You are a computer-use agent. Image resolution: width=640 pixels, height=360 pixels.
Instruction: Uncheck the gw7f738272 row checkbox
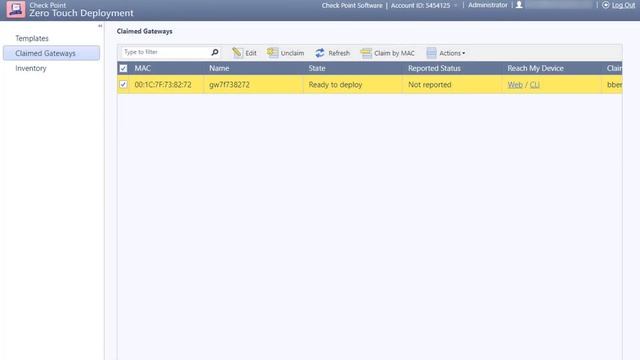coord(123,84)
